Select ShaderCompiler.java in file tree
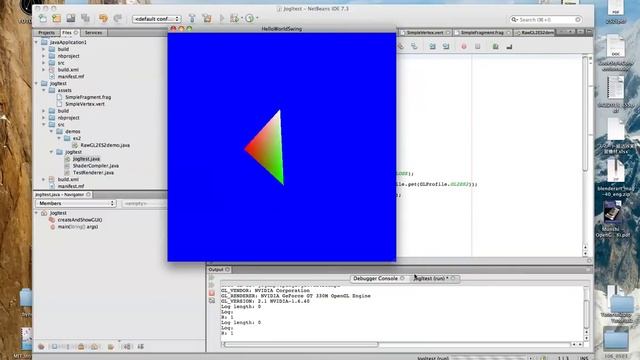This screenshot has width=640, height=360. coord(96,166)
